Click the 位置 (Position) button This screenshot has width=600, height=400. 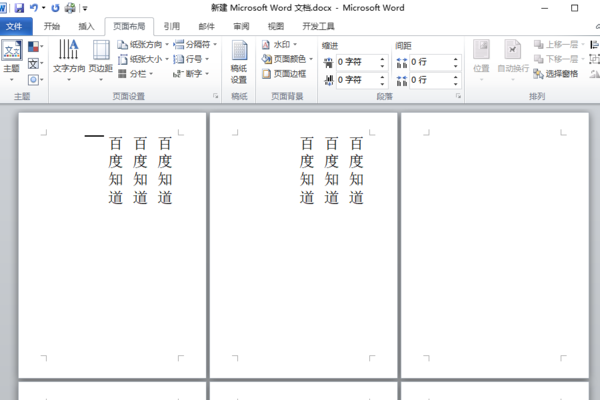[x=481, y=61]
